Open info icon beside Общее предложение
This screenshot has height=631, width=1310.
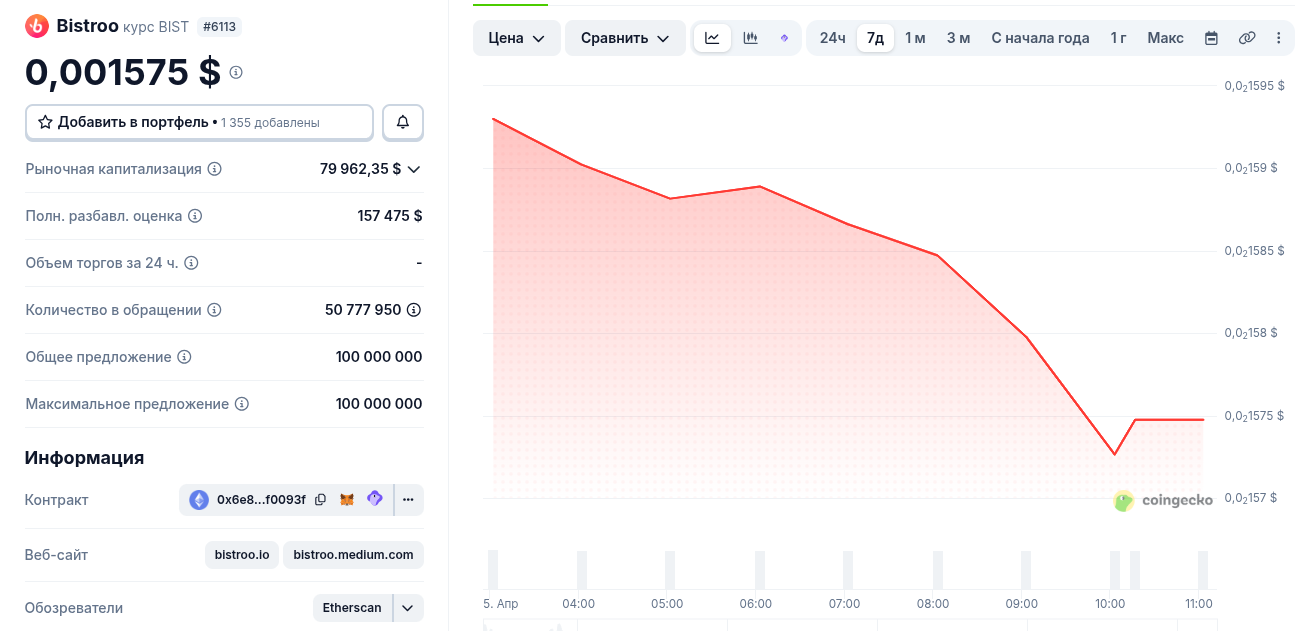point(184,357)
